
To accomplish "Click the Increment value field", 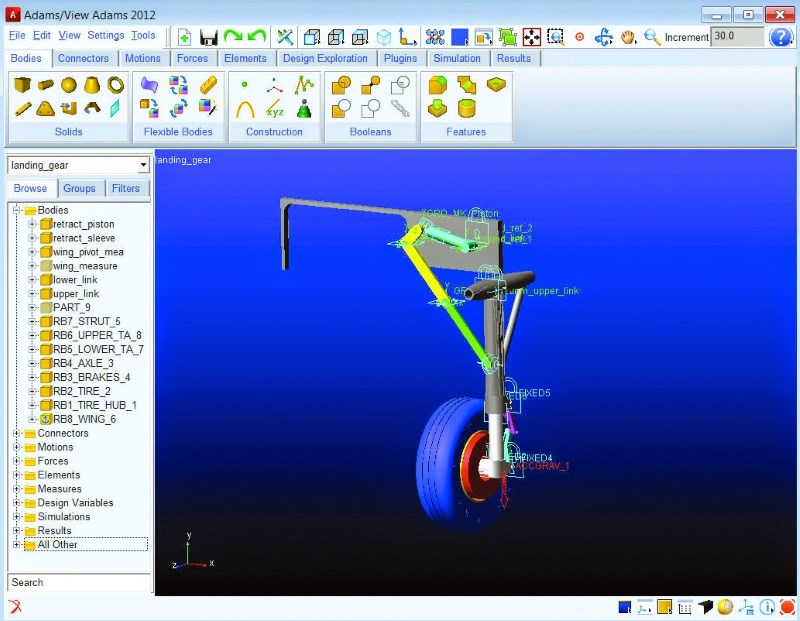I will pyautogui.click(x=738, y=36).
